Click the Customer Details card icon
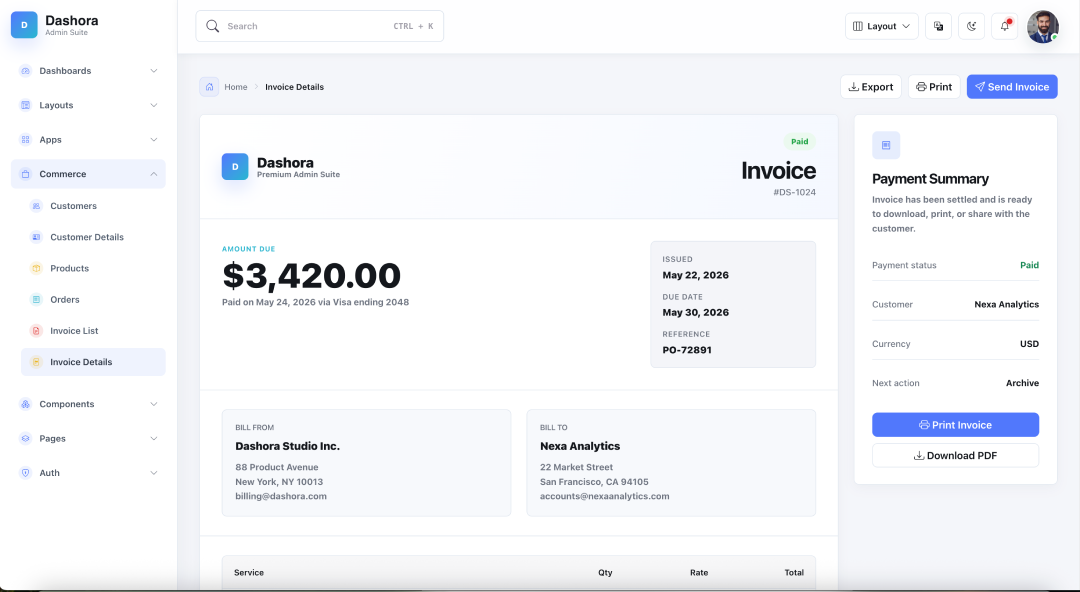The height and width of the screenshot is (592, 1080). [x=37, y=237]
